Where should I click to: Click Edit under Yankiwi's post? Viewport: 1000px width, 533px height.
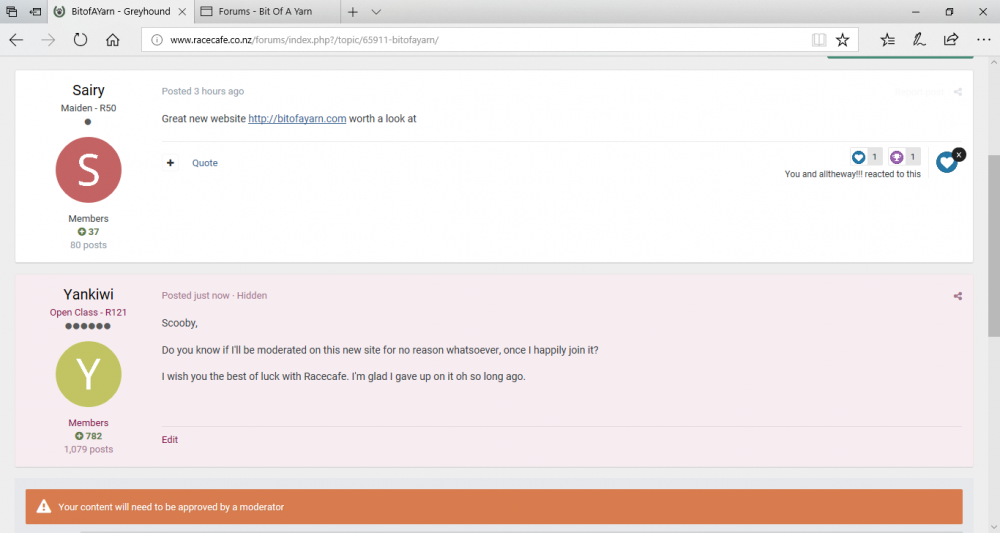[x=170, y=439]
